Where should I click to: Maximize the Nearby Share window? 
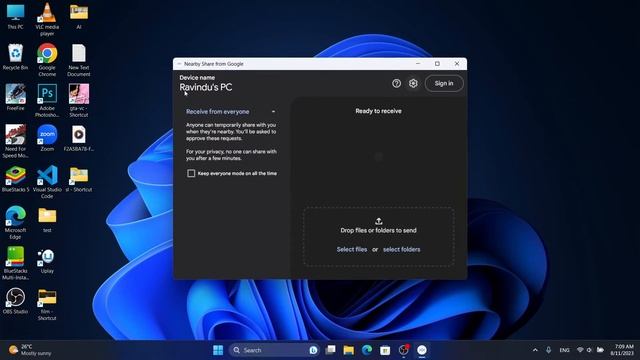click(x=437, y=64)
